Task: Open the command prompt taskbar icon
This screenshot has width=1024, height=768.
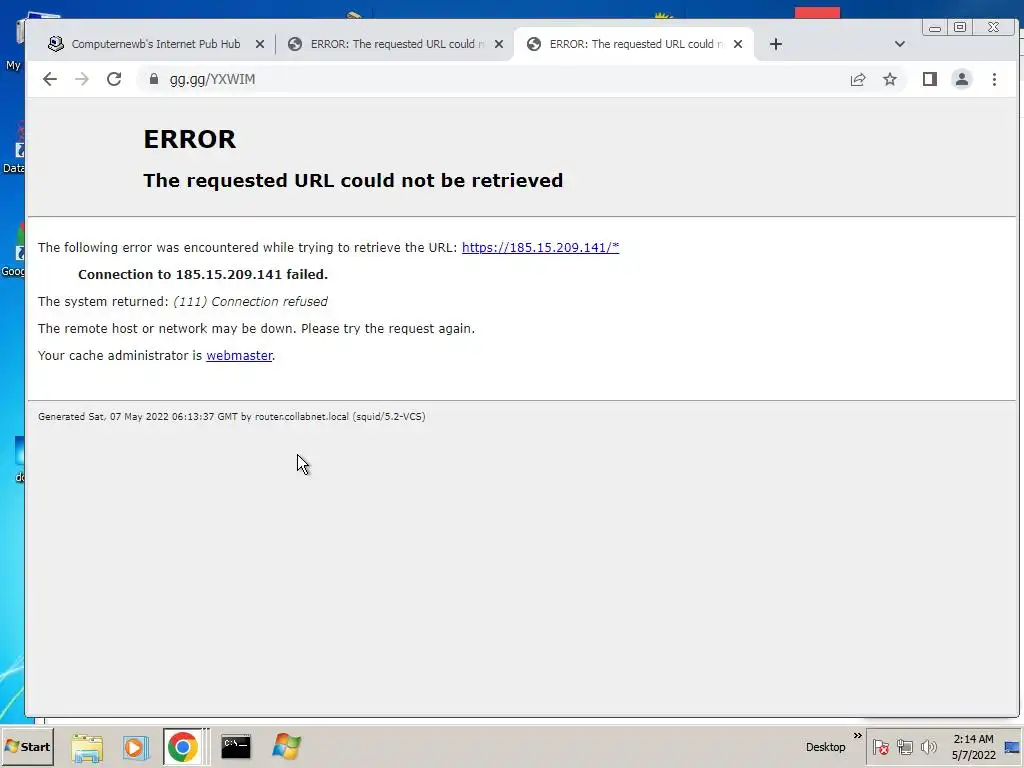Action: (x=236, y=746)
